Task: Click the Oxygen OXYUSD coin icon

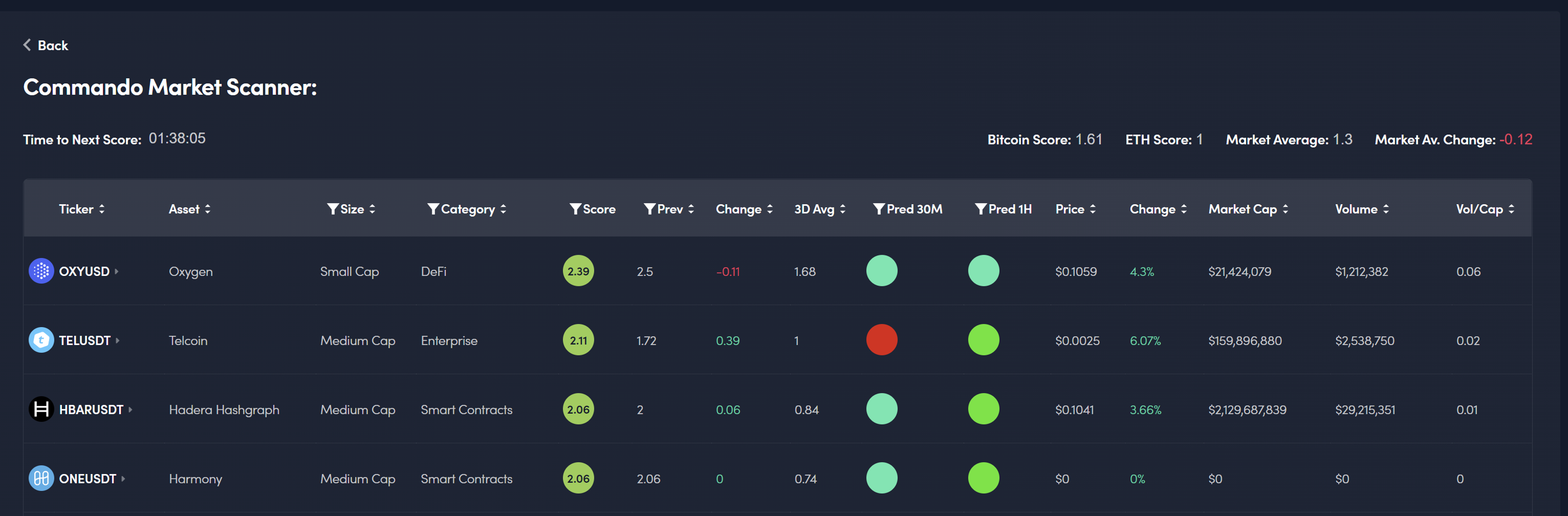Action: click(x=41, y=271)
